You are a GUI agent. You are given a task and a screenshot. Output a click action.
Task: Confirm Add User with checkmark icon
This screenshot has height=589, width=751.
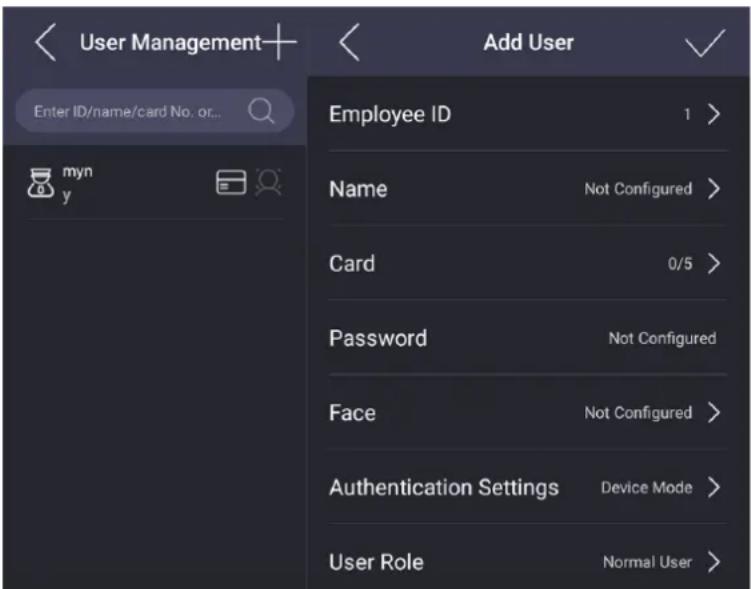pos(705,43)
